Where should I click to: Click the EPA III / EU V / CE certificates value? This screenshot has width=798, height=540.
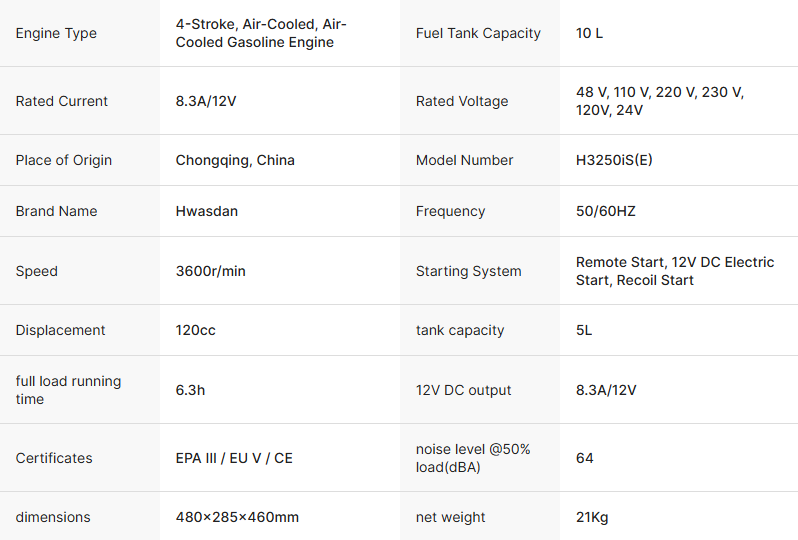coord(234,458)
